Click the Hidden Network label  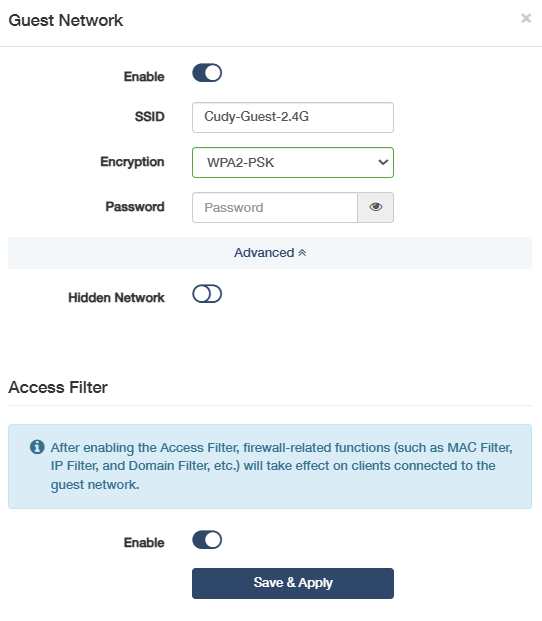click(x=116, y=297)
